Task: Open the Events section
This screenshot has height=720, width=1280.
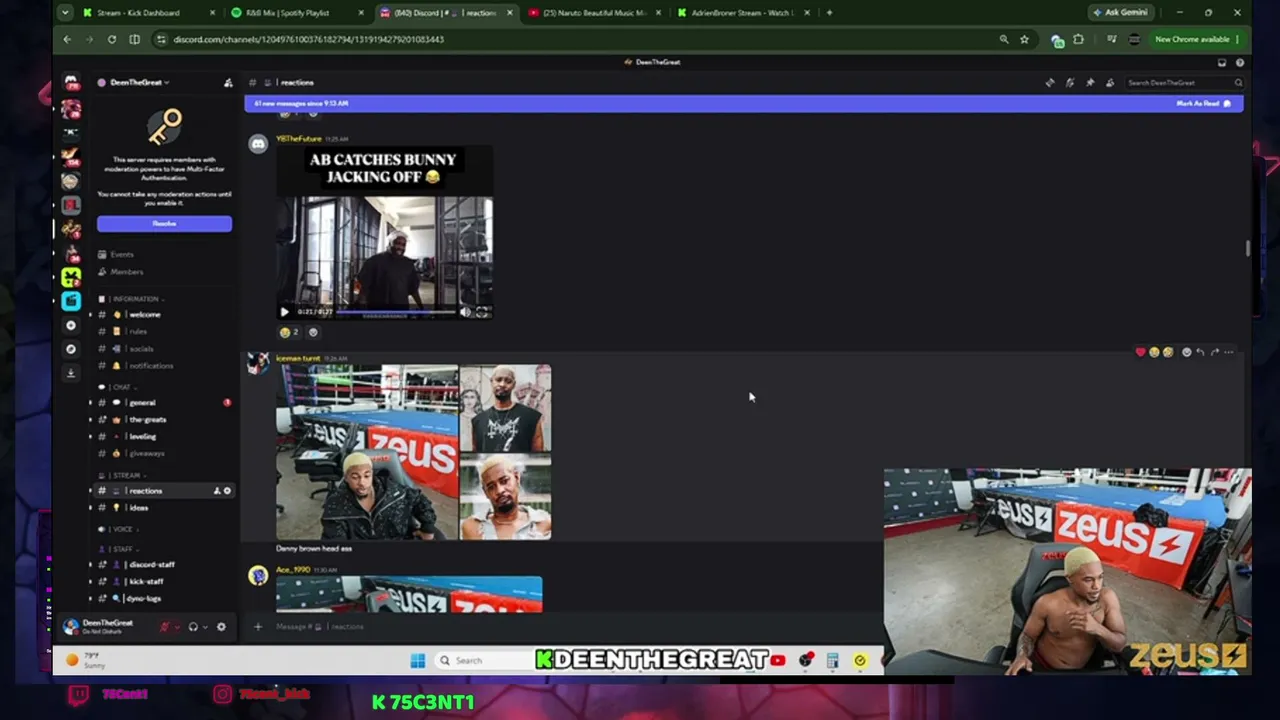Action: (121, 255)
